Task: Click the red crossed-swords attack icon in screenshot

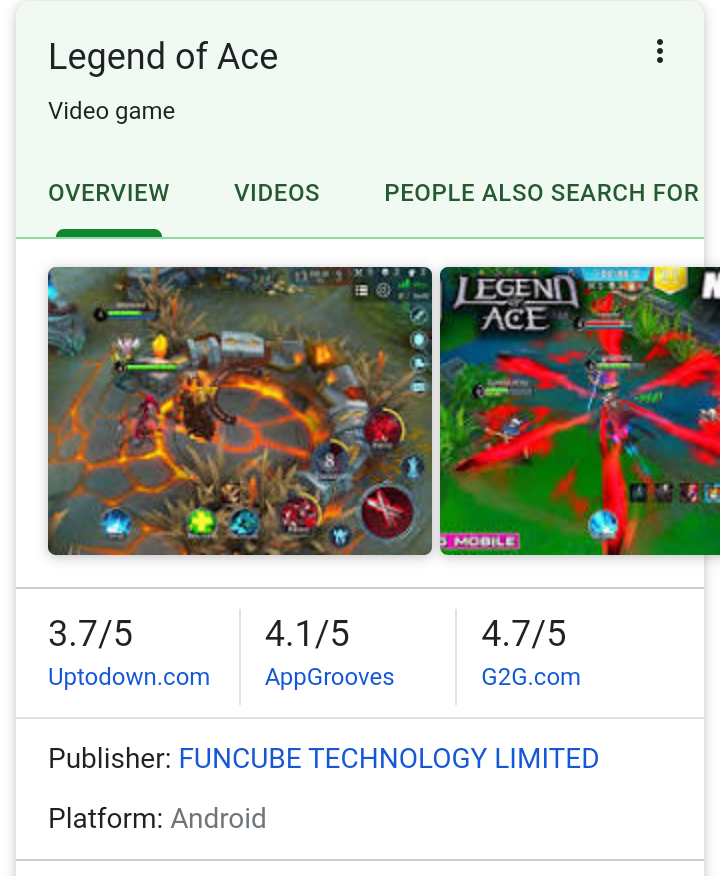Action: (x=387, y=510)
